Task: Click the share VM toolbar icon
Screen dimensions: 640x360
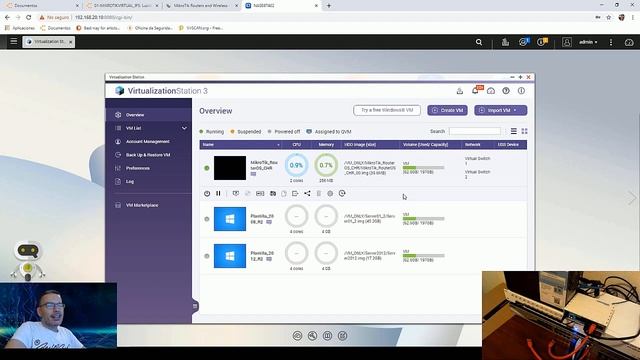Action: (307, 193)
